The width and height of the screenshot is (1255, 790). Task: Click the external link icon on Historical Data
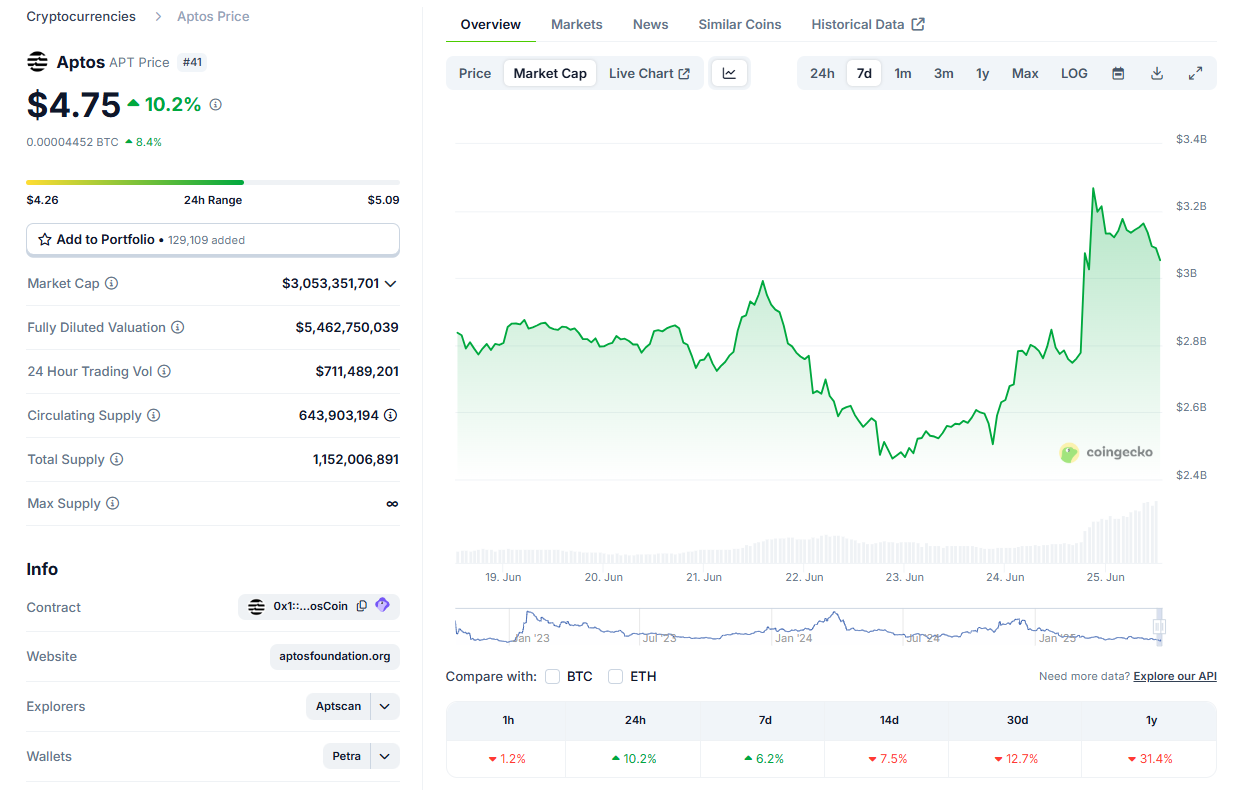tap(919, 24)
